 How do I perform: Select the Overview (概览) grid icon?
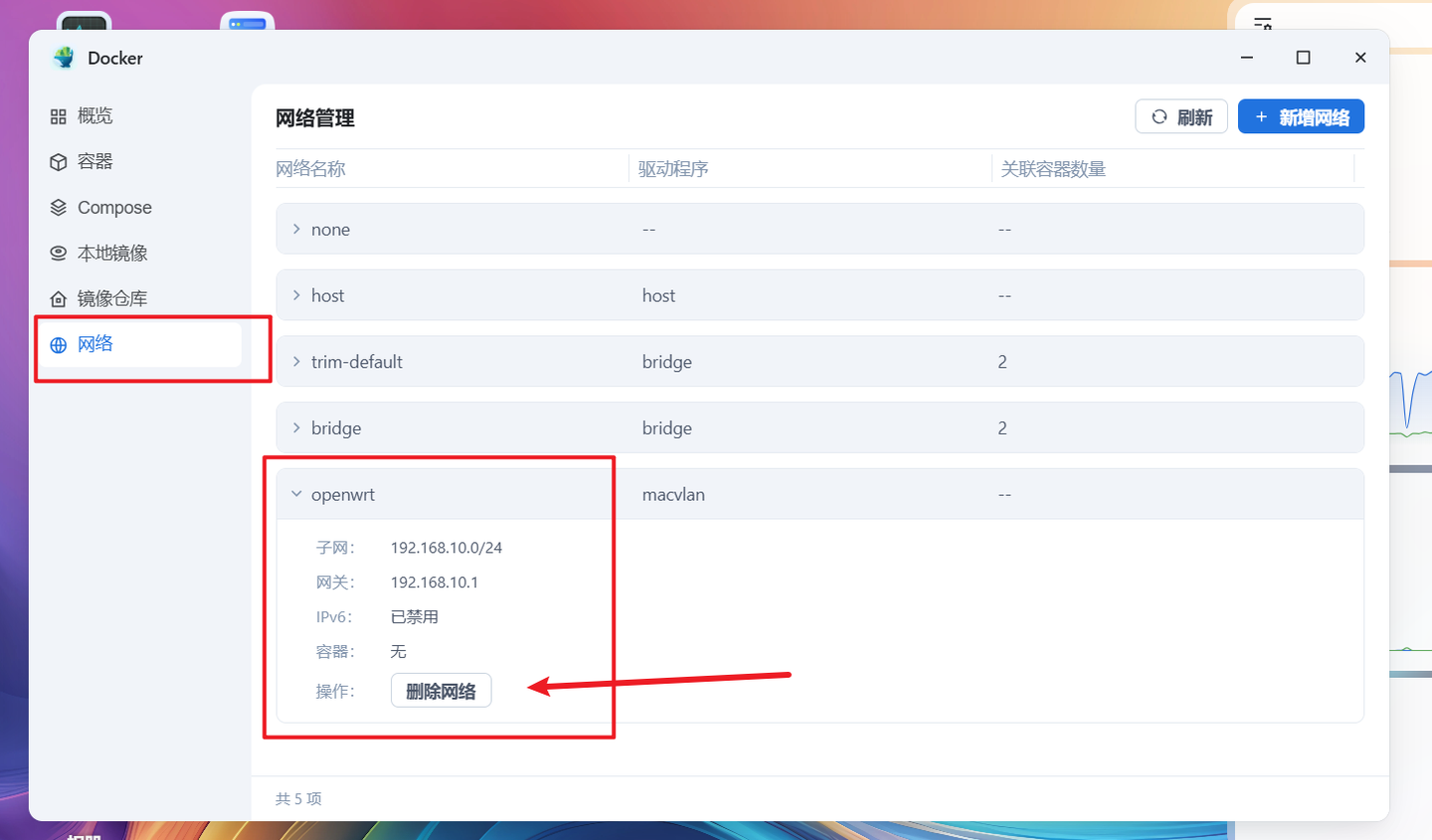coord(59,115)
